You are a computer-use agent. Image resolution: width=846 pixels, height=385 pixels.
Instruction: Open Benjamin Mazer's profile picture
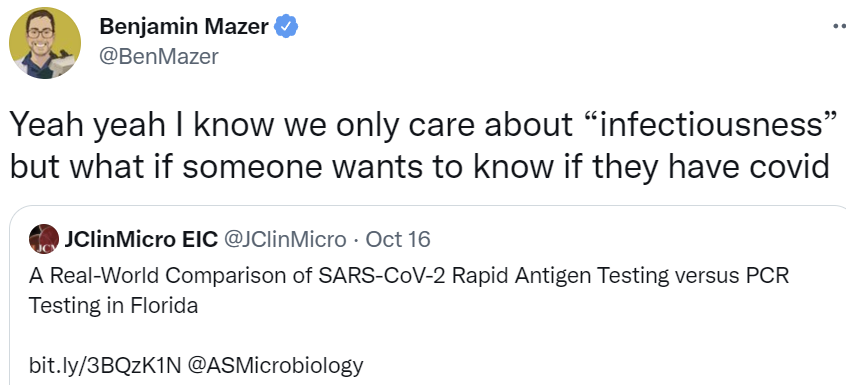click(x=45, y=43)
